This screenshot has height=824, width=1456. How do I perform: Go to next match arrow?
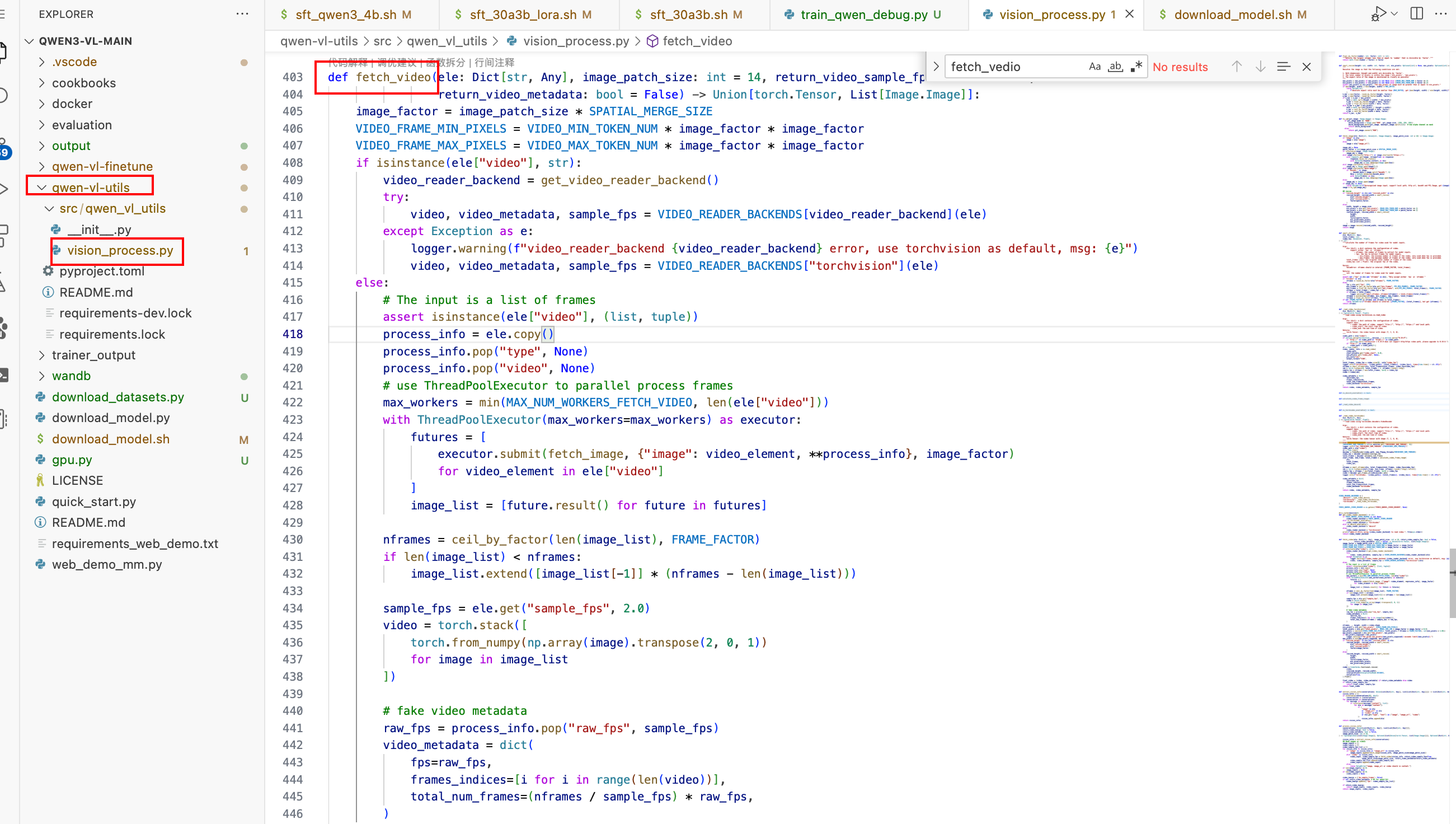[1260, 67]
